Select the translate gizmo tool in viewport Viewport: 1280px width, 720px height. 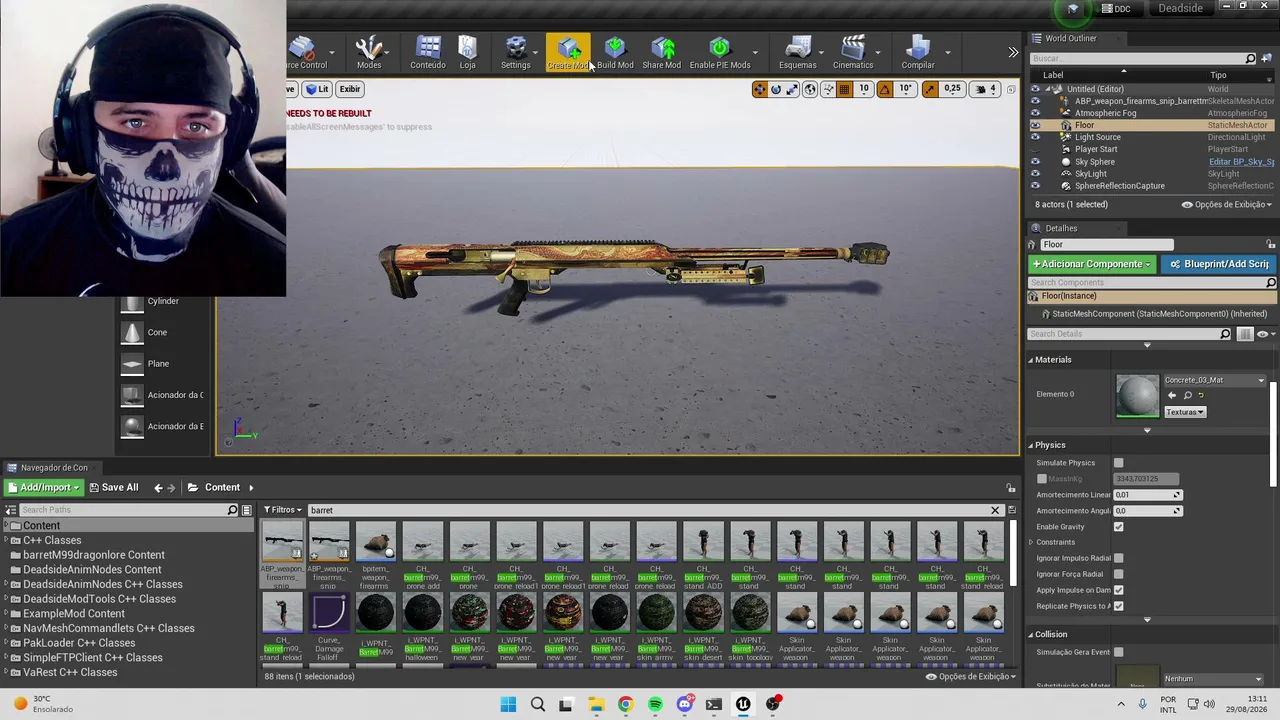click(760, 89)
